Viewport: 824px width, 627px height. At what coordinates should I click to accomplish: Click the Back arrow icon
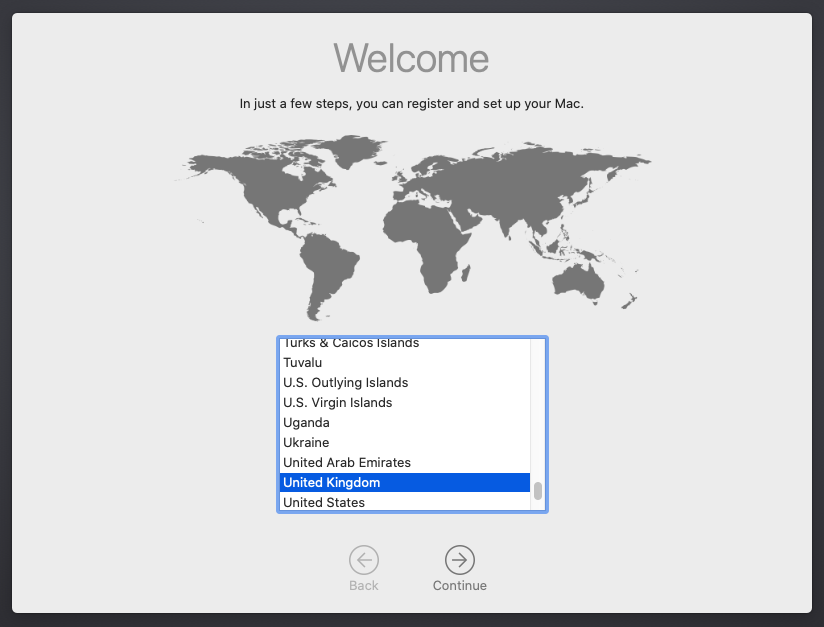(x=364, y=560)
